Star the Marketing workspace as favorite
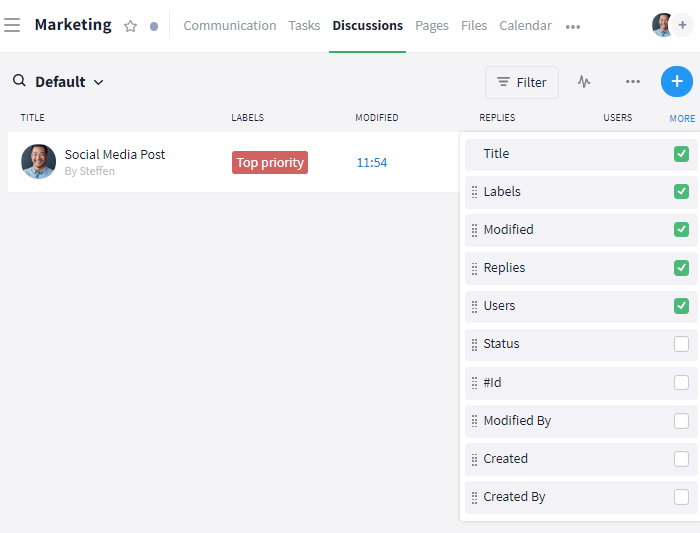This screenshot has height=533, width=700. pos(130,26)
